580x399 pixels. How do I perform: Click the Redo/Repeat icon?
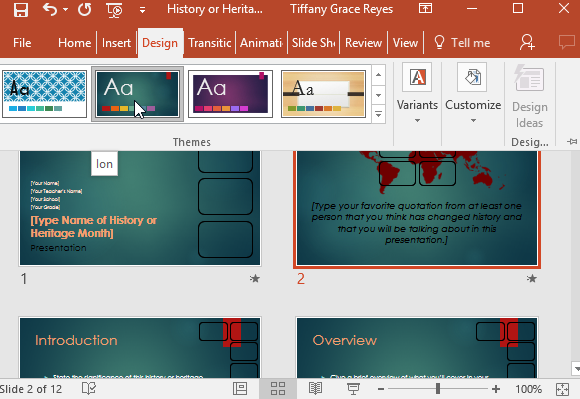click(x=85, y=9)
